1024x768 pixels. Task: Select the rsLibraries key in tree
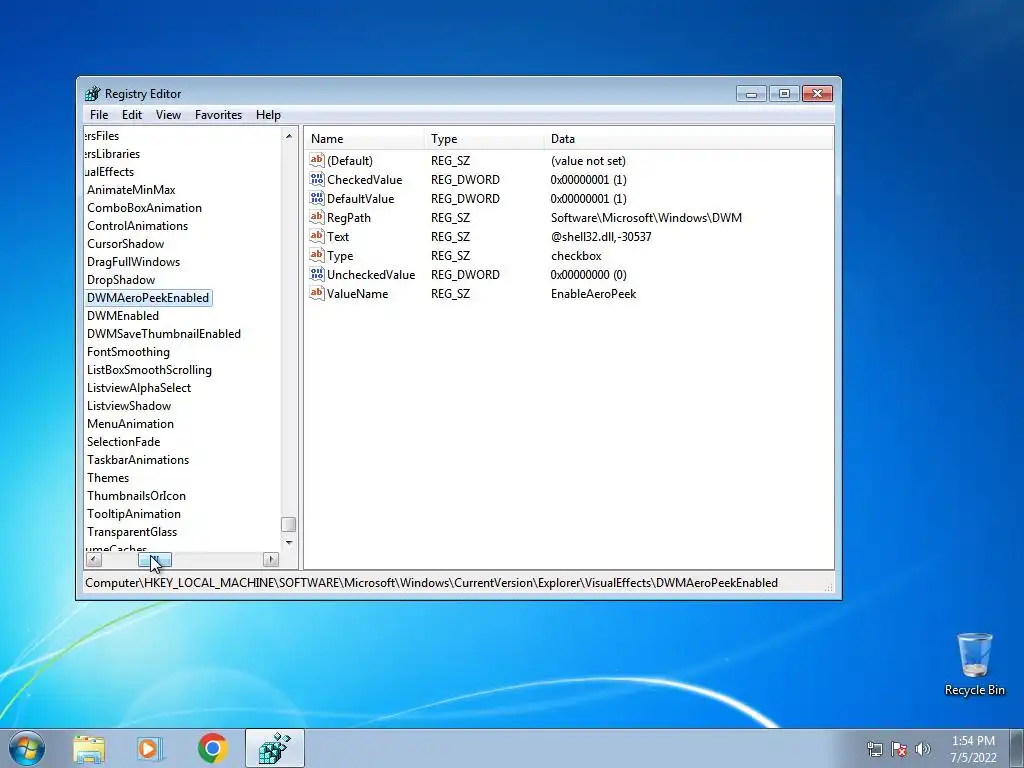click(x=112, y=154)
